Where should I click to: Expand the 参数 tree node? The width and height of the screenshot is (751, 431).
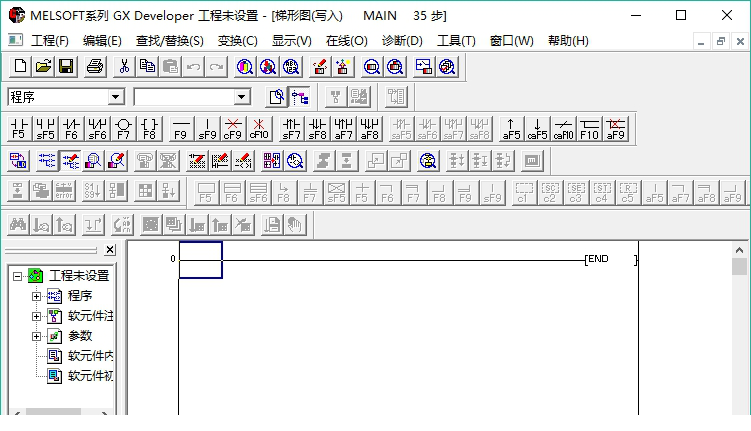pos(36,337)
